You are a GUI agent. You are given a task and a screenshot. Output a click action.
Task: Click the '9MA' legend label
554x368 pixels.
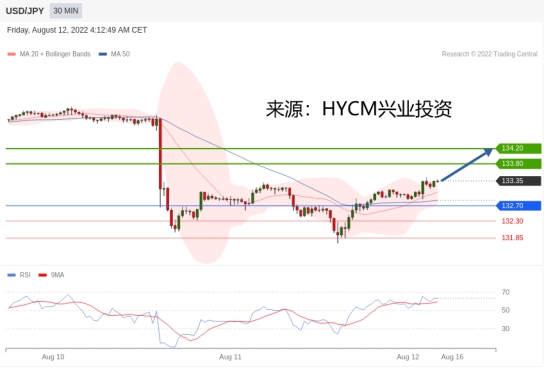pyautogui.click(x=57, y=275)
